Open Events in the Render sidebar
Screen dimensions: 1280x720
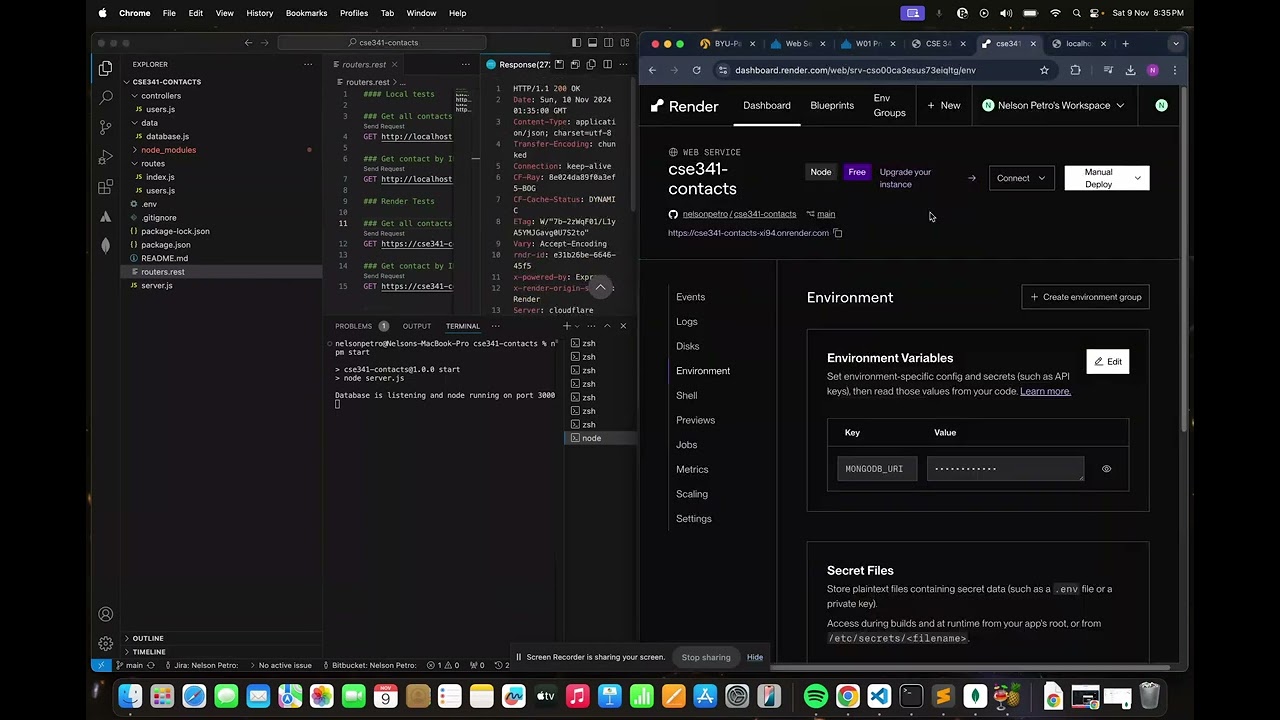click(x=690, y=297)
